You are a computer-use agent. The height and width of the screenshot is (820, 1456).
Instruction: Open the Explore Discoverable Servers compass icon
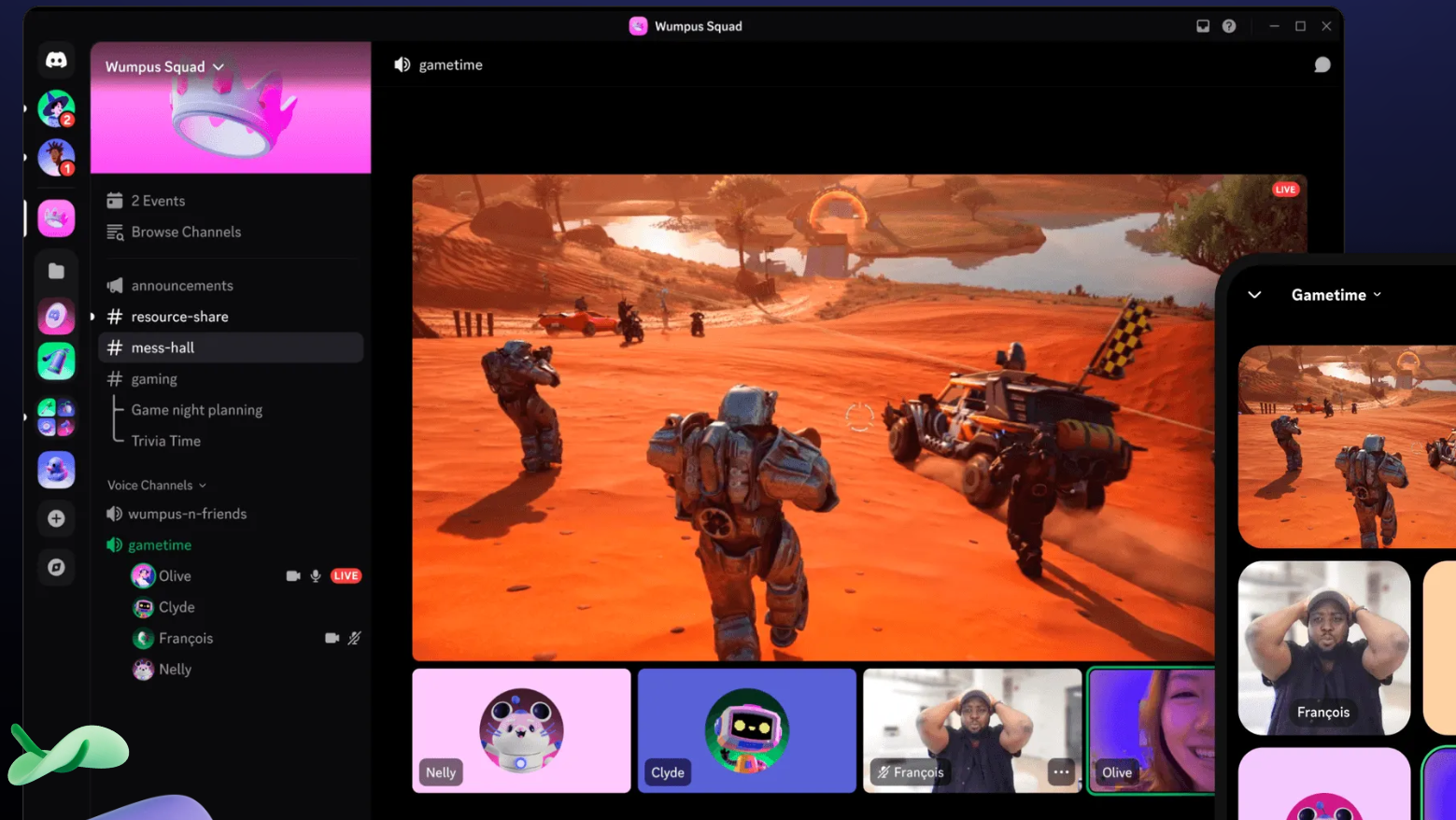(56, 567)
